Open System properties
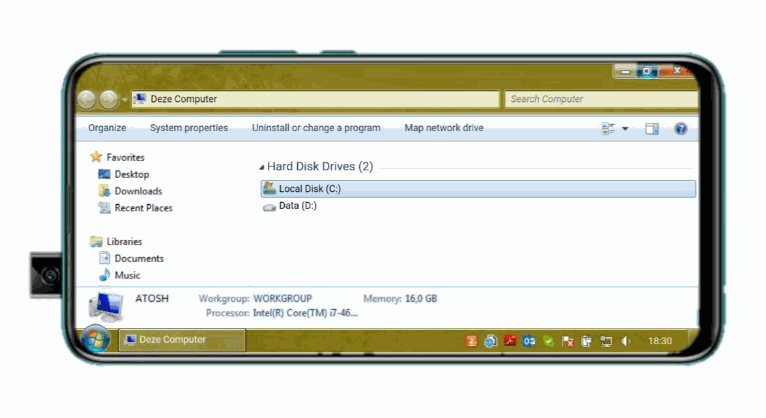This screenshot has width=766, height=418. tap(189, 128)
